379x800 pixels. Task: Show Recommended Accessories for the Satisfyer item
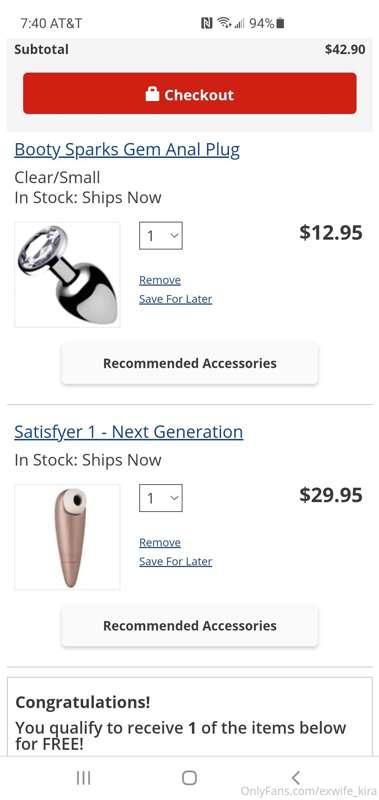(190, 626)
